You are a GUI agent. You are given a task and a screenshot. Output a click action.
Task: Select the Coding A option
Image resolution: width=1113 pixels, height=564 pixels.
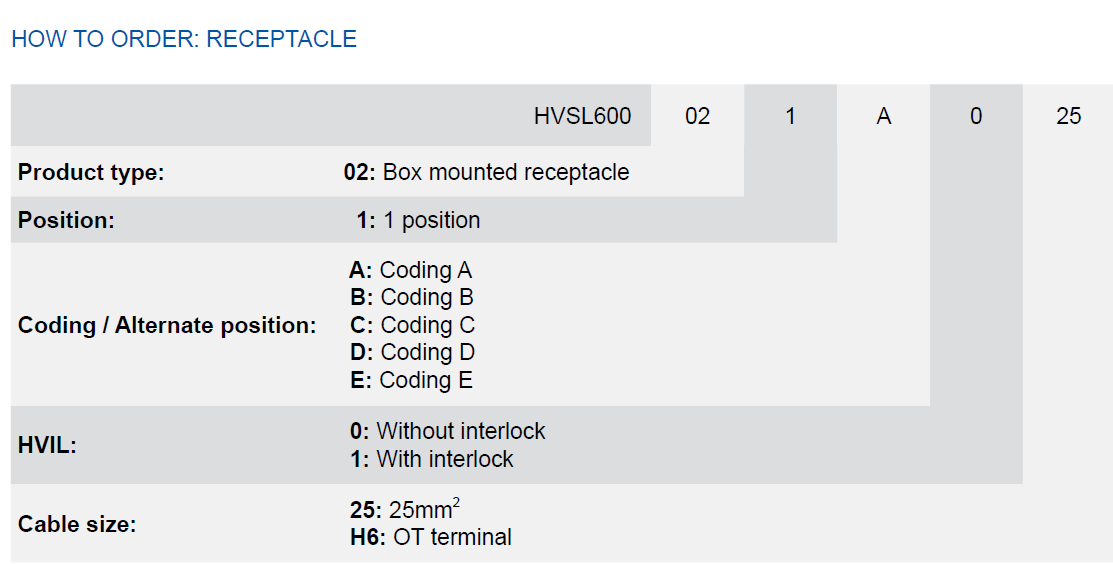point(410,270)
